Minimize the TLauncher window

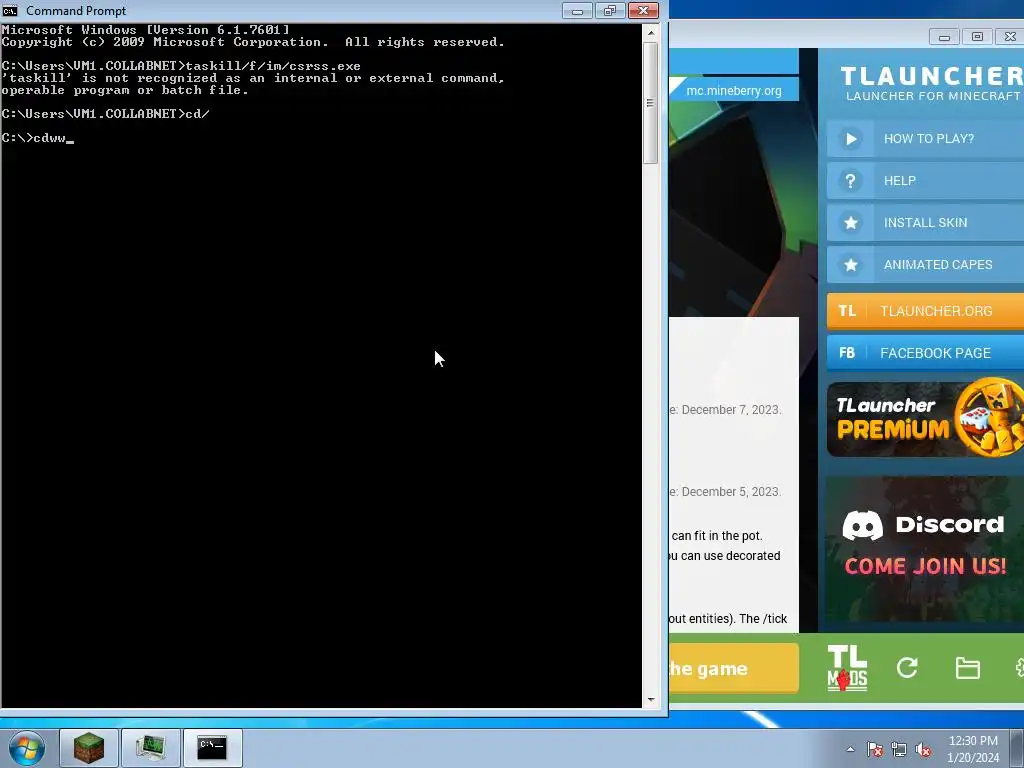tap(944, 37)
